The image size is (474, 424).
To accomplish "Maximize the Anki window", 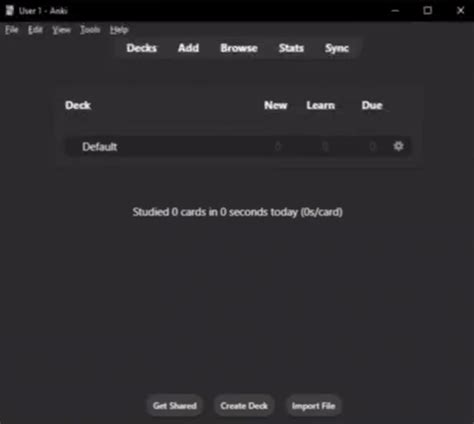I will [x=428, y=11].
